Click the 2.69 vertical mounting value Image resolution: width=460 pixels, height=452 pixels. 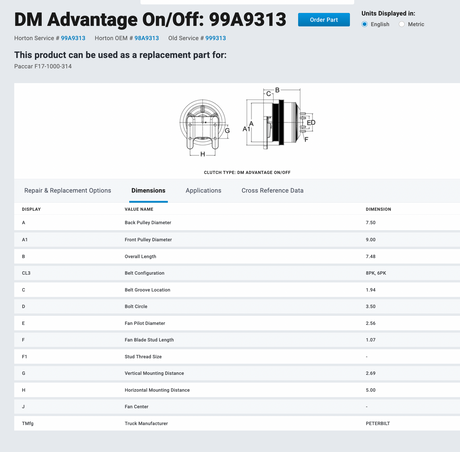click(x=371, y=373)
